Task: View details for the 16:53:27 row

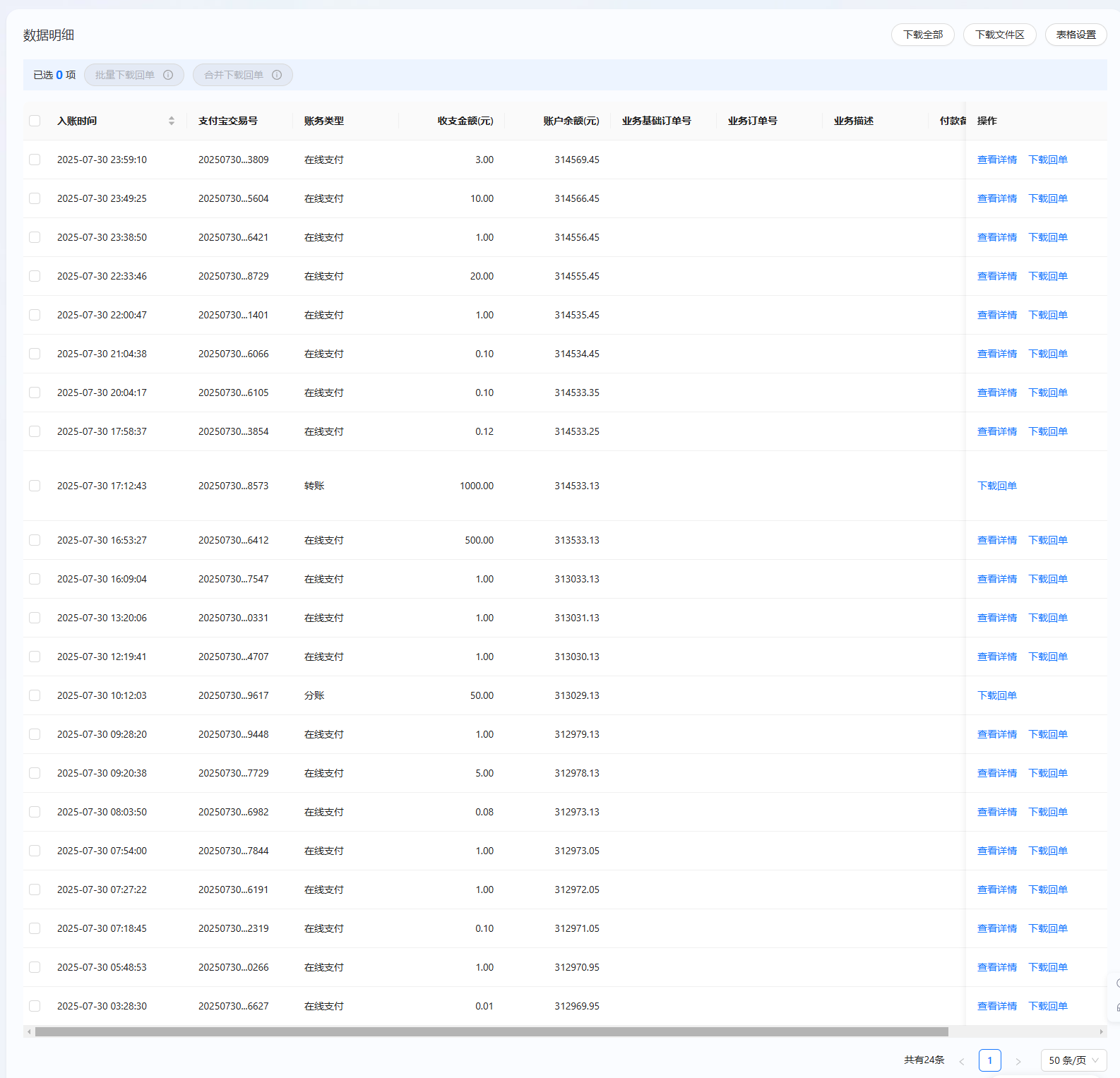Action: pos(997,540)
